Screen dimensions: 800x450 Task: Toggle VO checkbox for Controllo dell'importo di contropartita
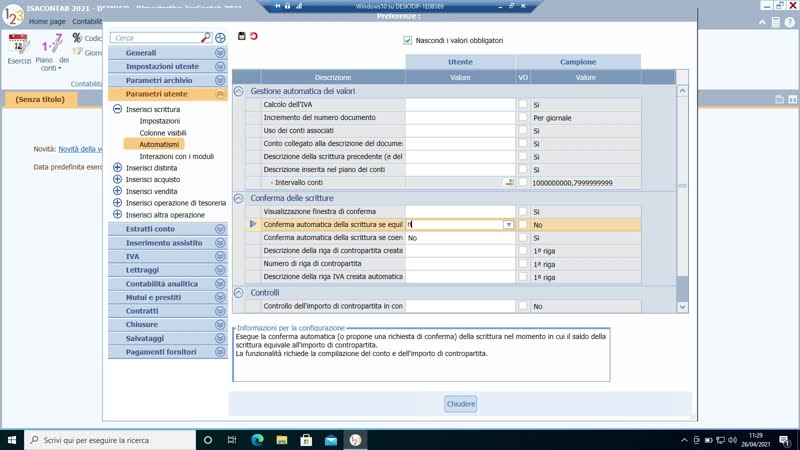tap(522, 306)
